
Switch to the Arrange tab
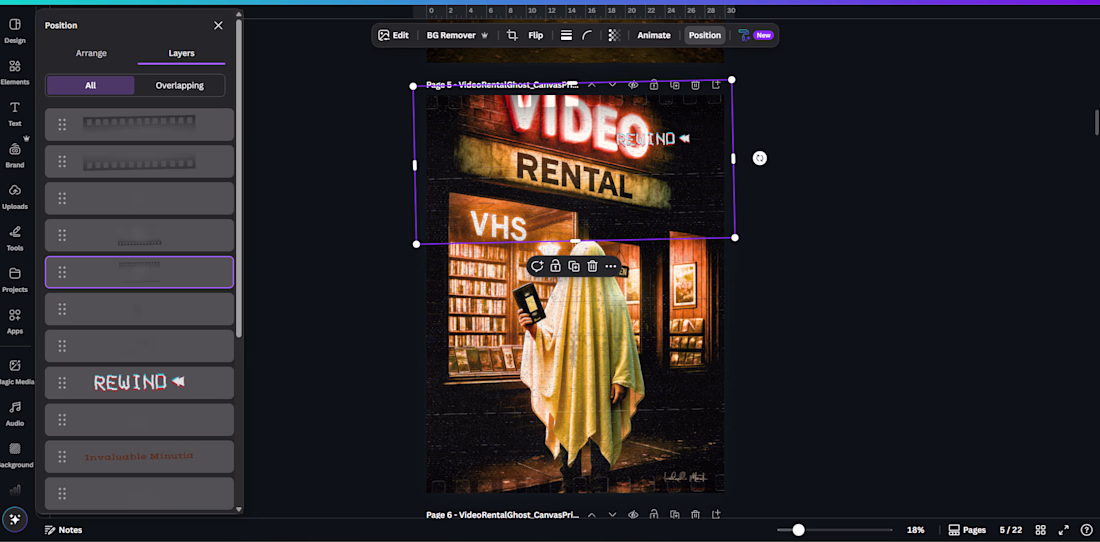point(91,53)
